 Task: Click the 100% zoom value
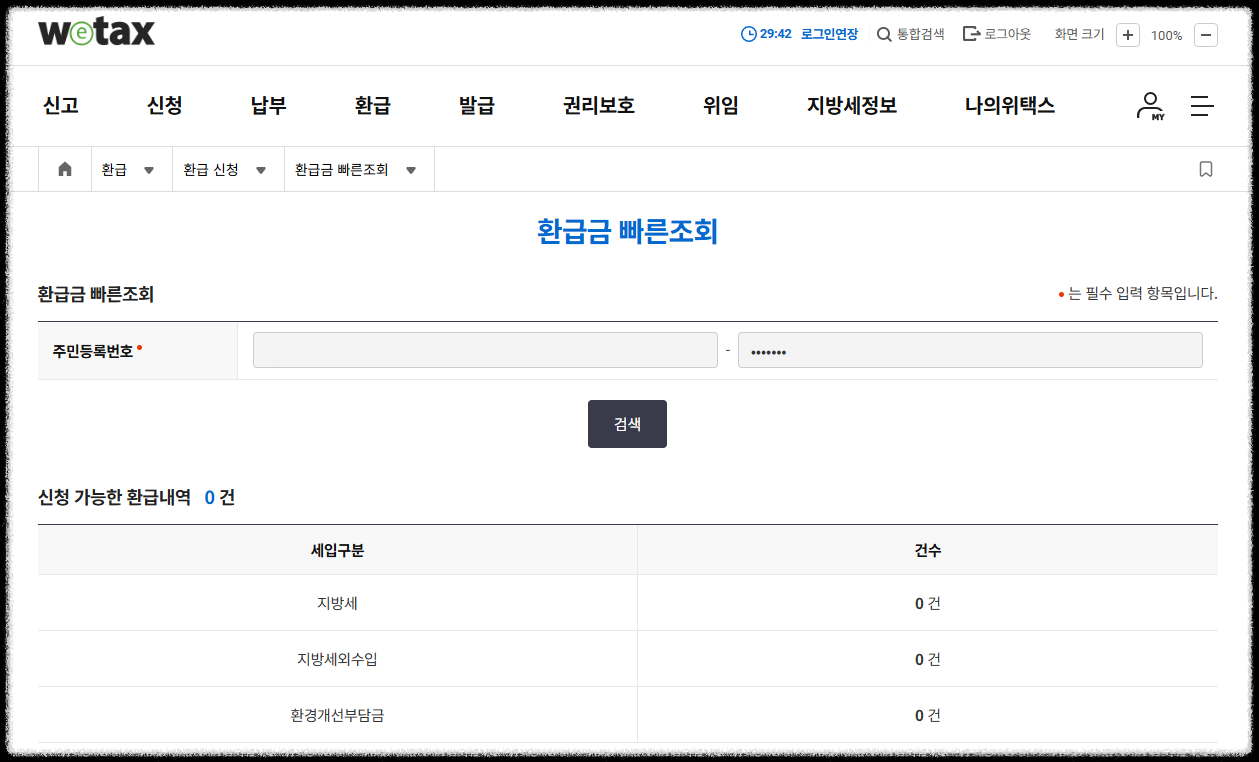[x=1166, y=35]
